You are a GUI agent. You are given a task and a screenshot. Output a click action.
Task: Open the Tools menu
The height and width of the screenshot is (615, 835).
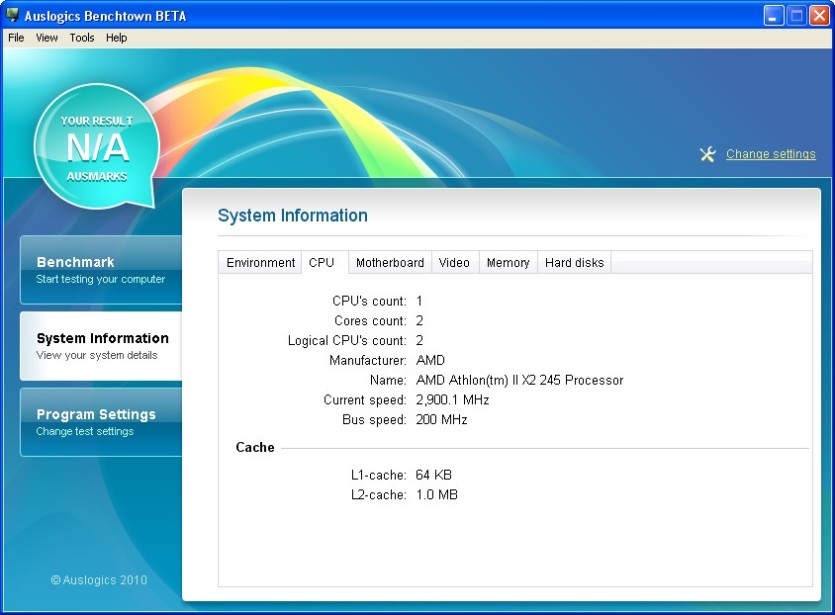(x=82, y=37)
